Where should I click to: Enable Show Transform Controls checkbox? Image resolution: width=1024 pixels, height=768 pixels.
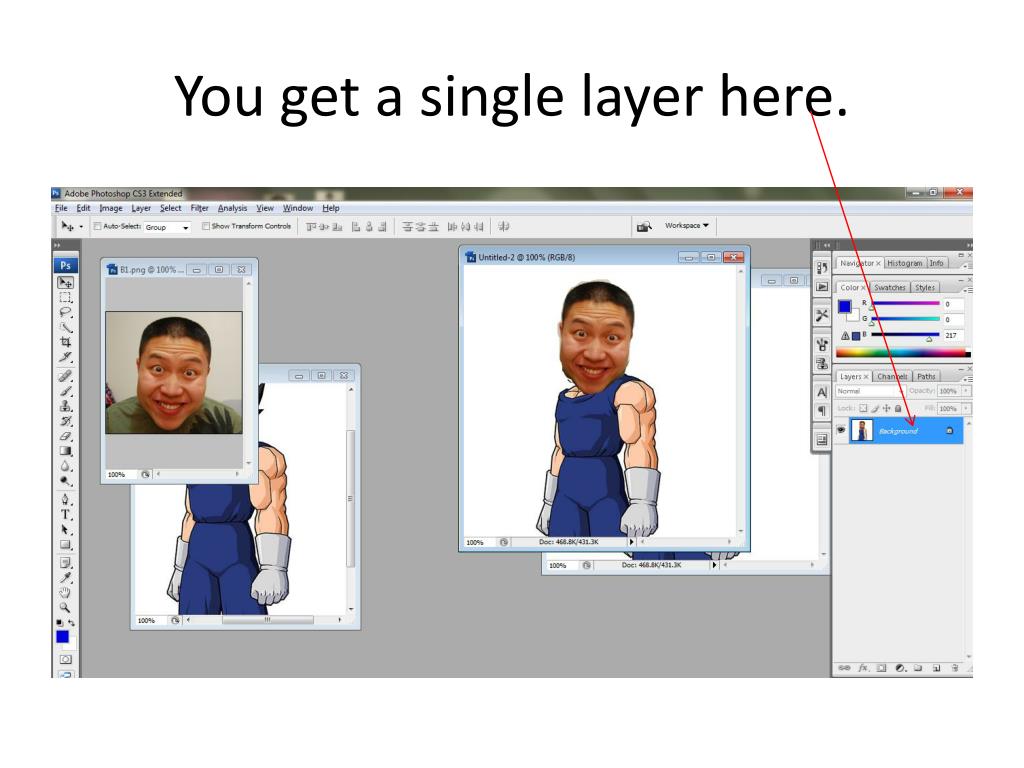tap(206, 227)
